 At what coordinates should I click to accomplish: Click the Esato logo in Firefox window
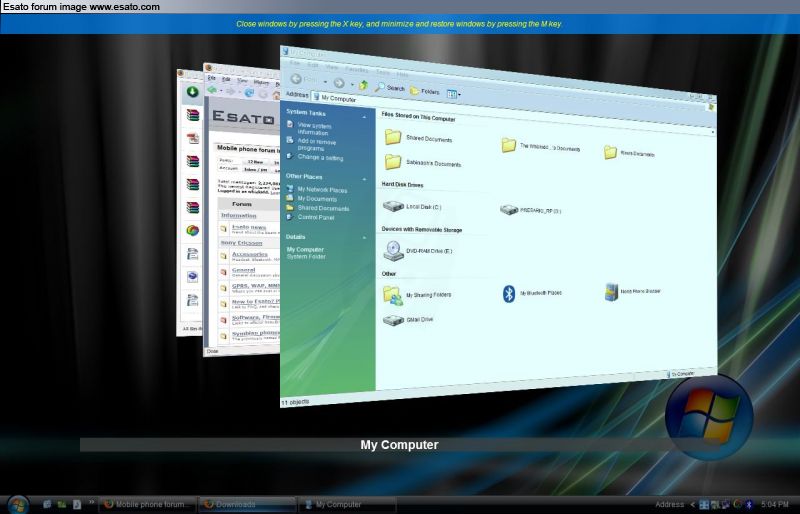243,117
